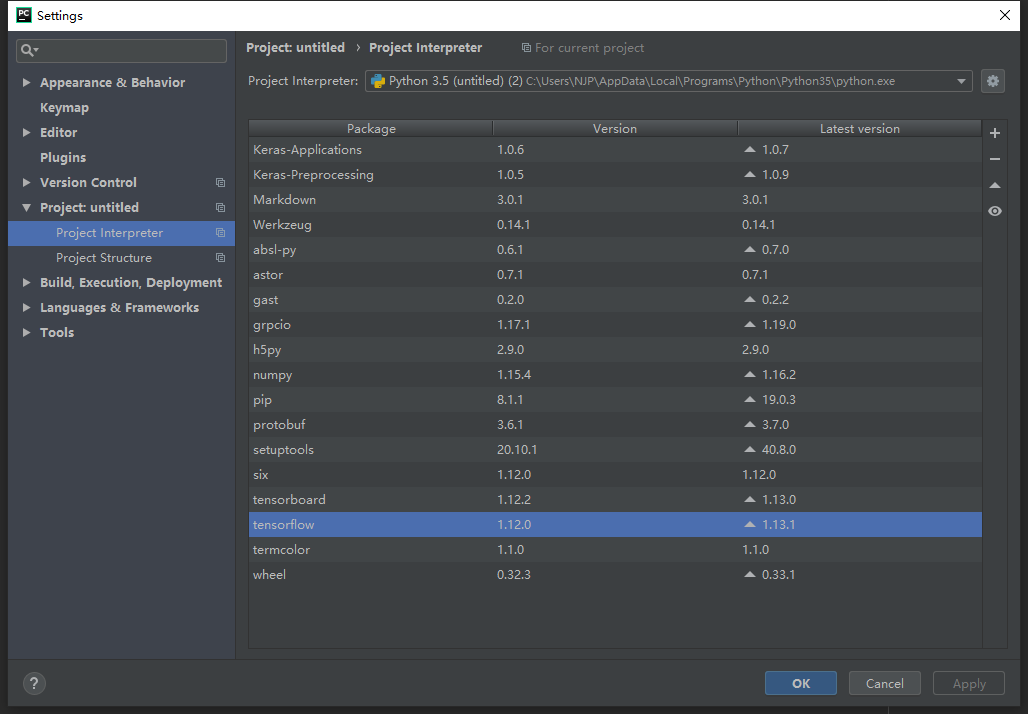Click the uninstall package minus icon
The height and width of the screenshot is (714, 1028).
(x=995, y=159)
